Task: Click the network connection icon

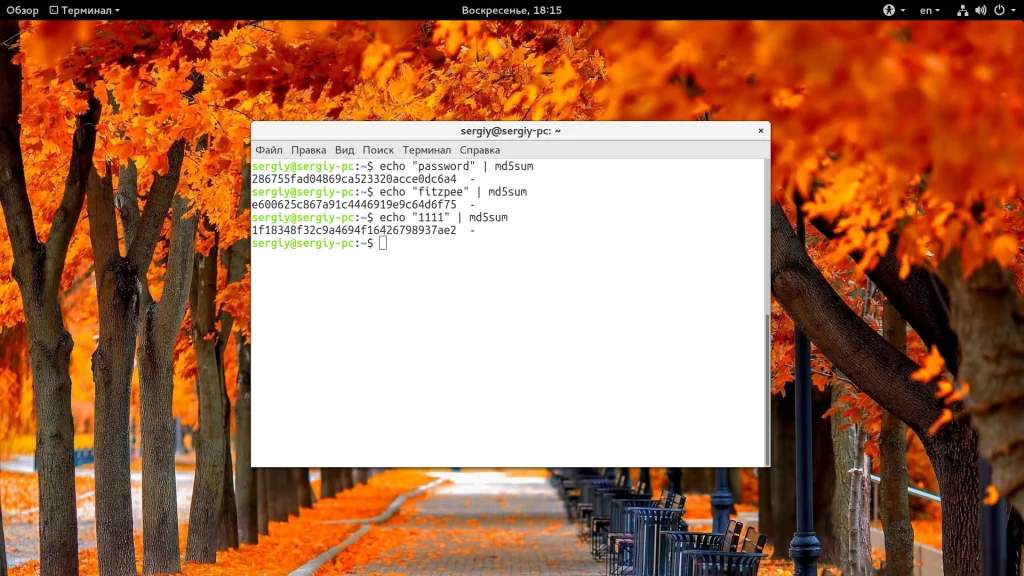Action: tap(962, 10)
